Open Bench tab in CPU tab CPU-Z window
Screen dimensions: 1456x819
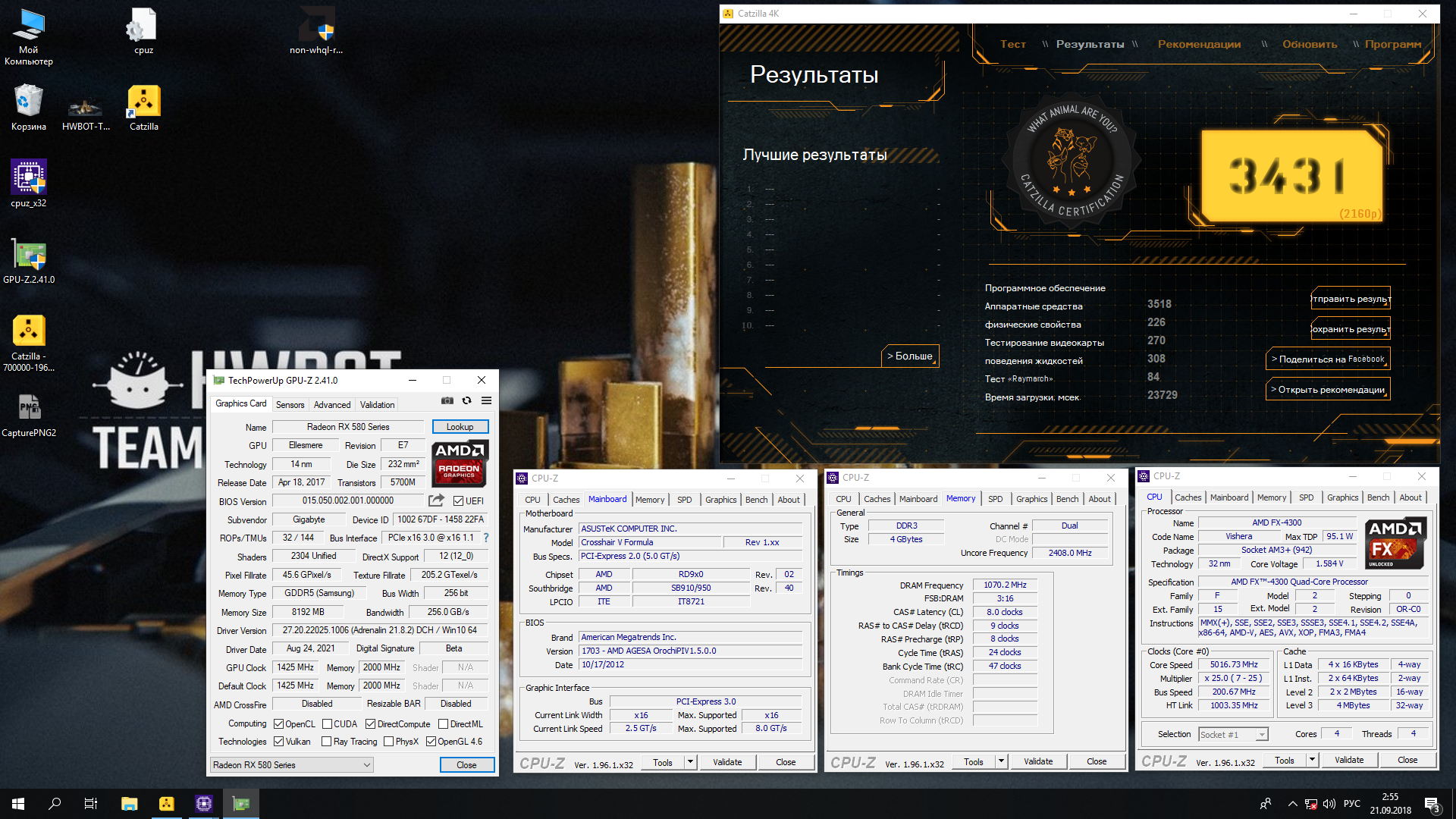coord(1378,497)
